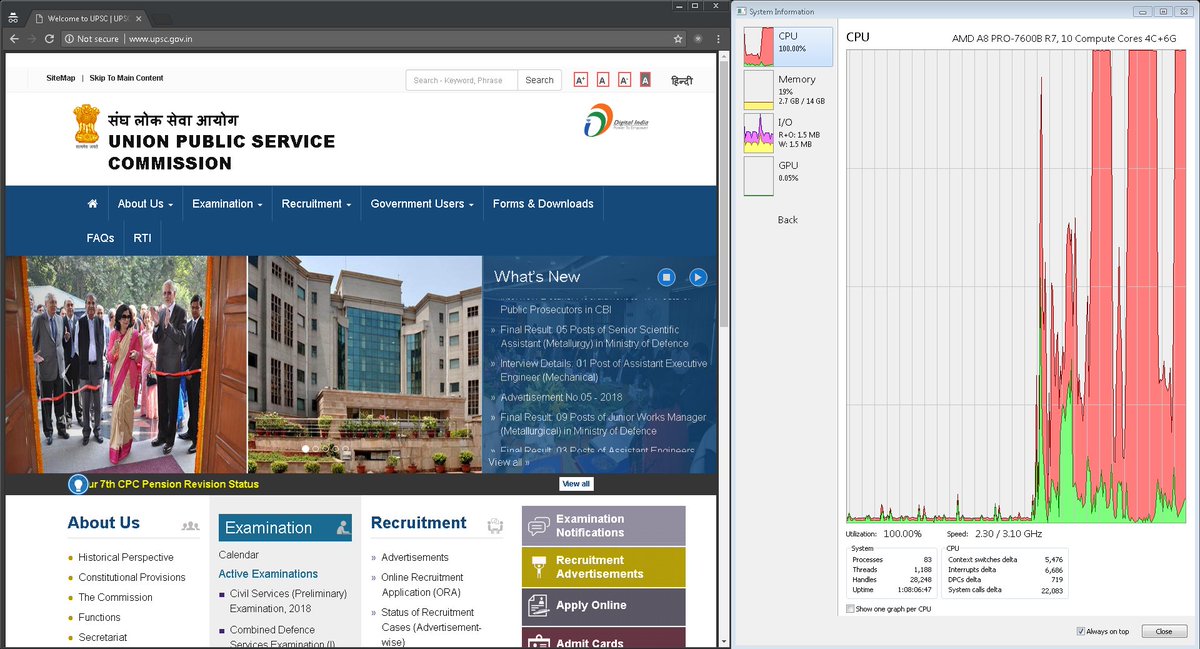Open Constitutional Provisions link
This screenshot has height=649, width=1200.
coord(132,577)
